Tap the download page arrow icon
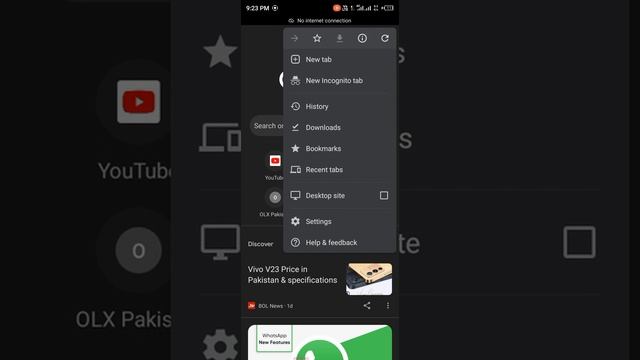The height and width of the screenshot is (360, 640). pyautogui.click(x=340, y=38)
